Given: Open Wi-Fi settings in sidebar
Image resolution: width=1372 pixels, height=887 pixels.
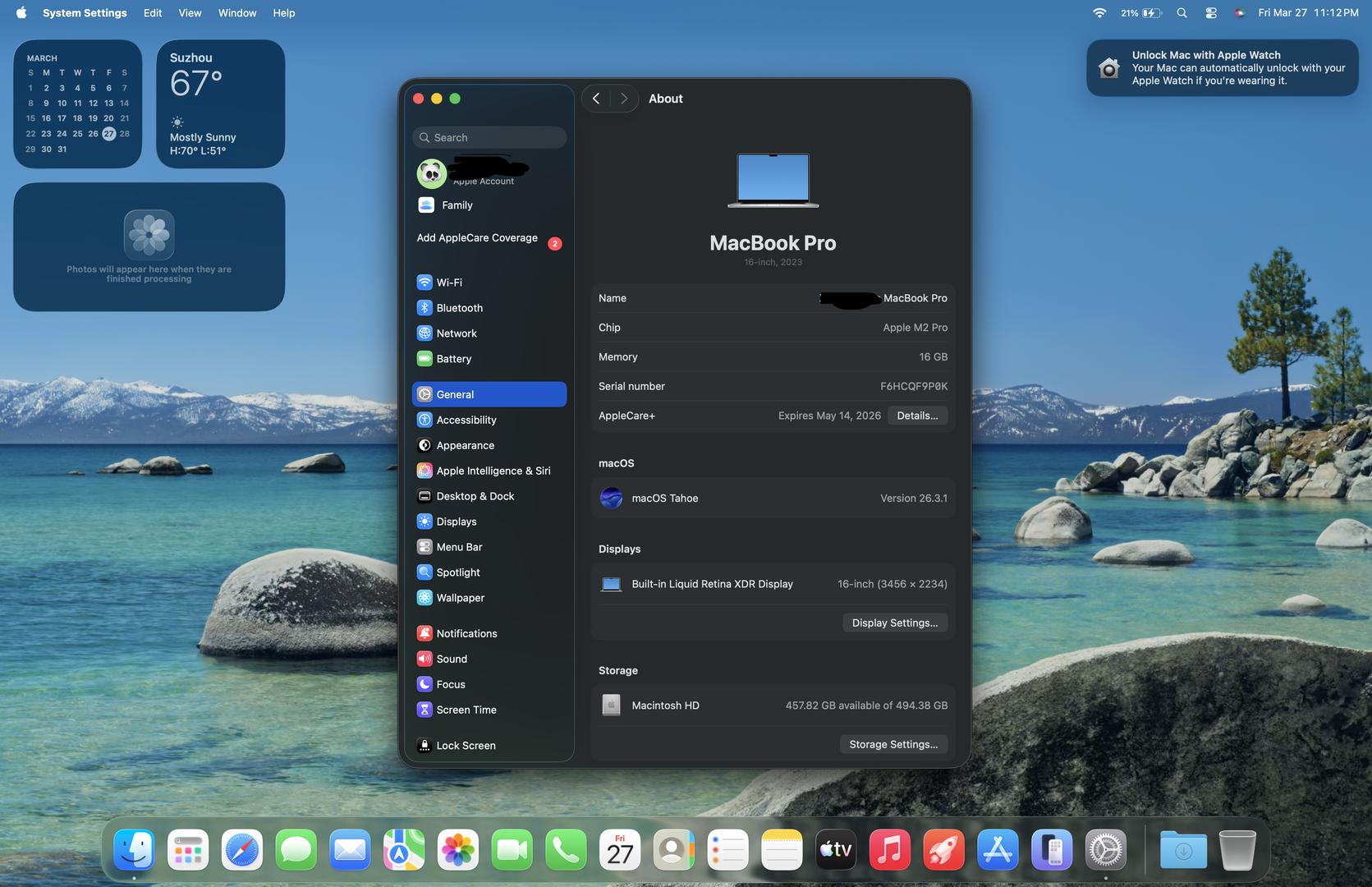Looking at the screenshot, I should [x=448, y=283].
